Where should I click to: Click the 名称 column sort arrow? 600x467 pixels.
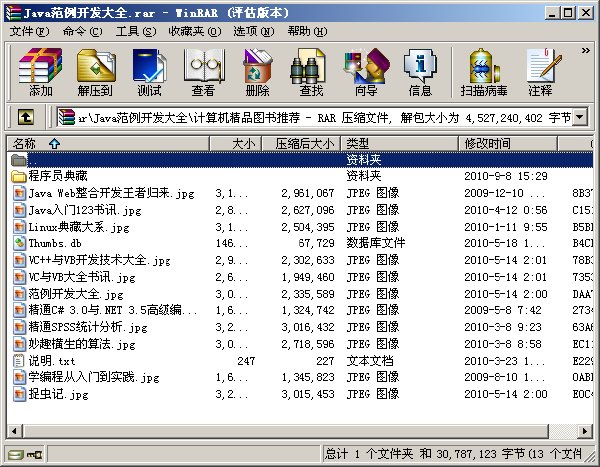pyautogui.click(x=54, y=144)
